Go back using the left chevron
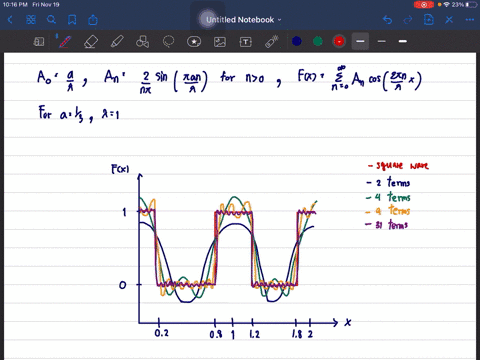 point(10,20)
